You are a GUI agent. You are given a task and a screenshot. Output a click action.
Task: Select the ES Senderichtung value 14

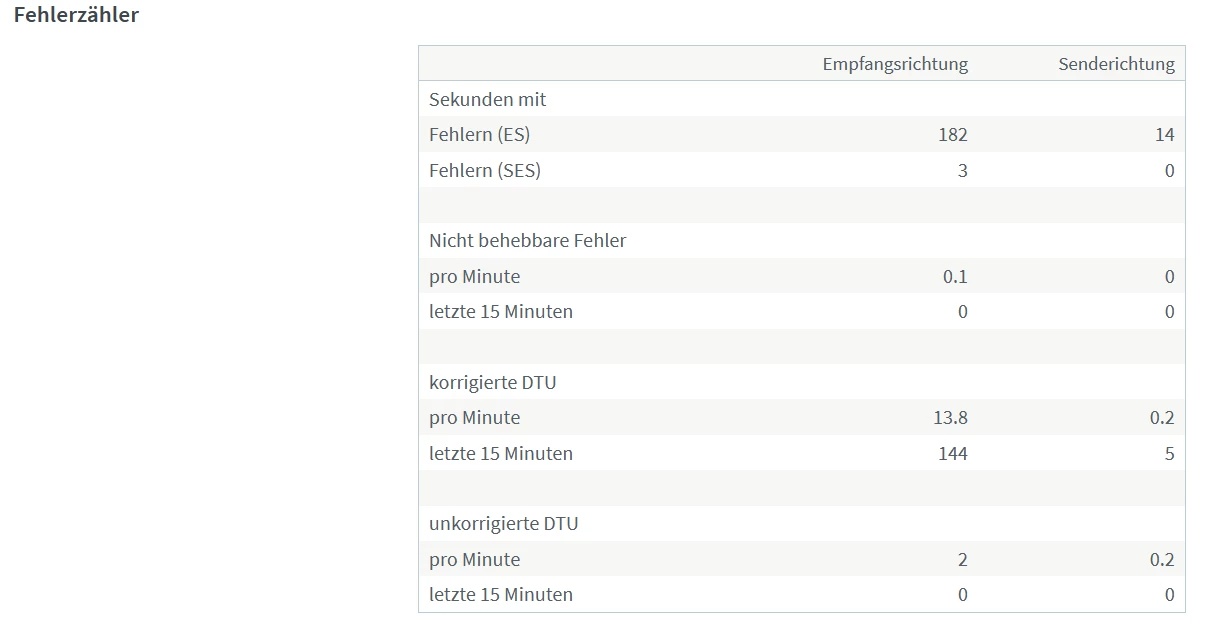1164,135
